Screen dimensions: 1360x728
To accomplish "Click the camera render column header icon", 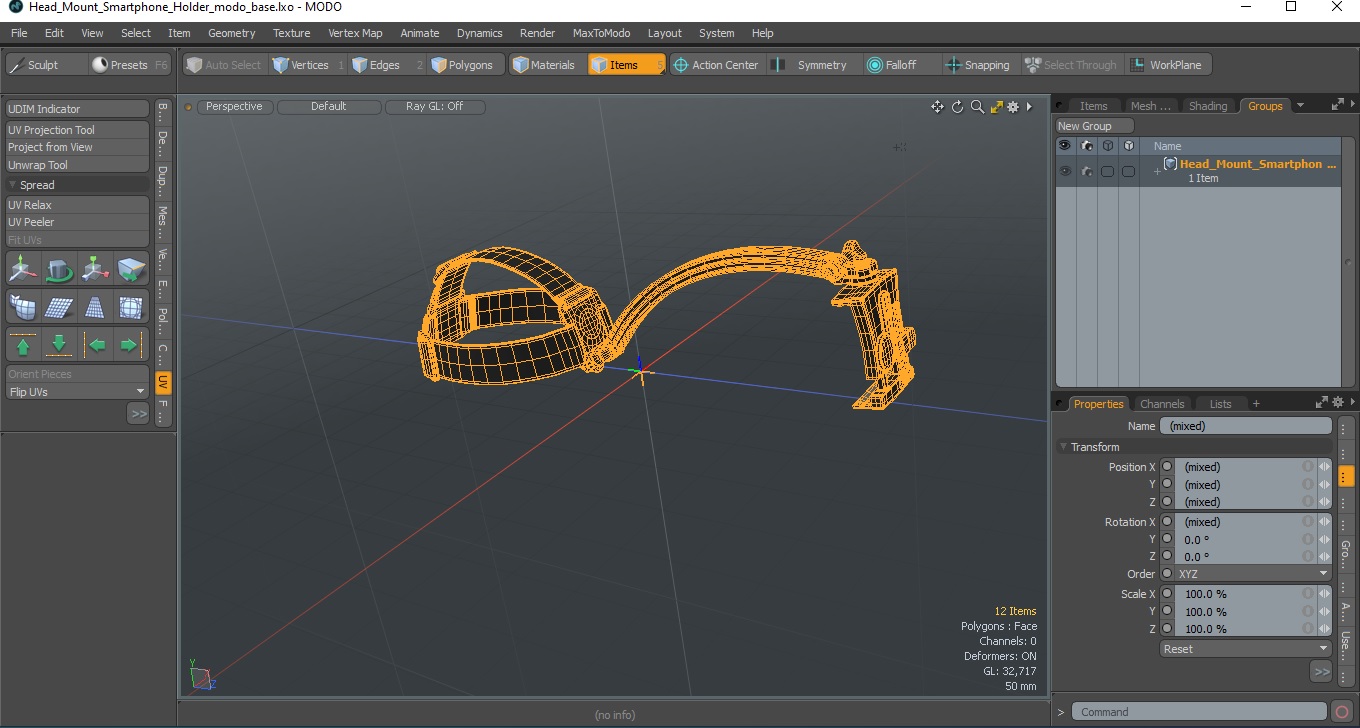I will coord(1087,146).
